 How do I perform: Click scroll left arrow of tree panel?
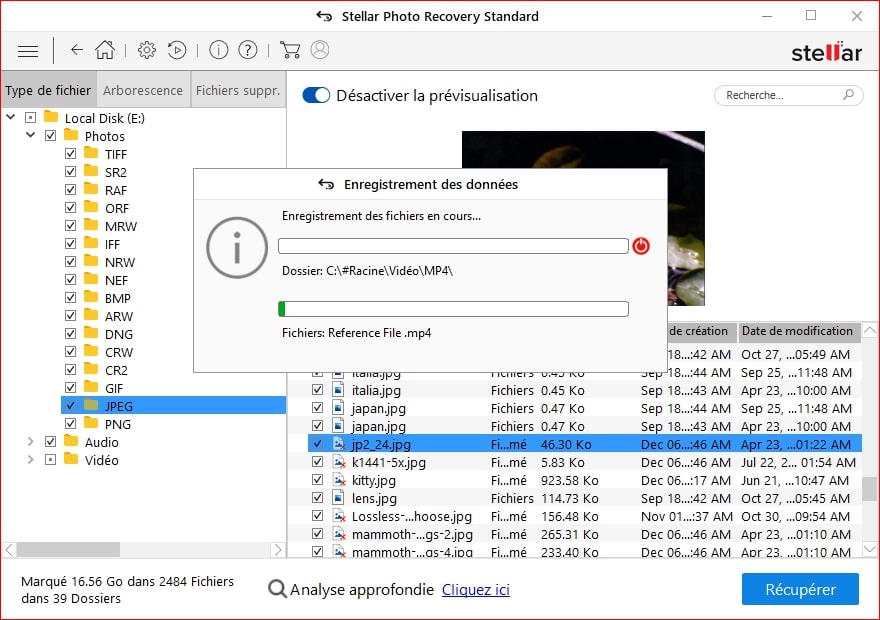point(9,549)
